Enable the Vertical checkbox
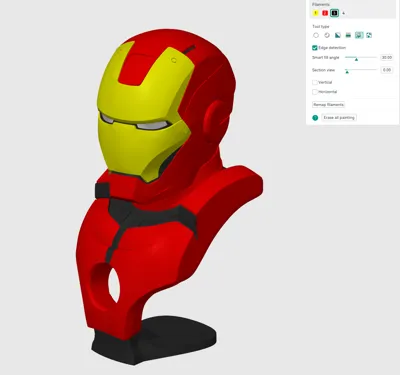Image resolution: width=400 pixels, height=375 pixels. (315, 82)
